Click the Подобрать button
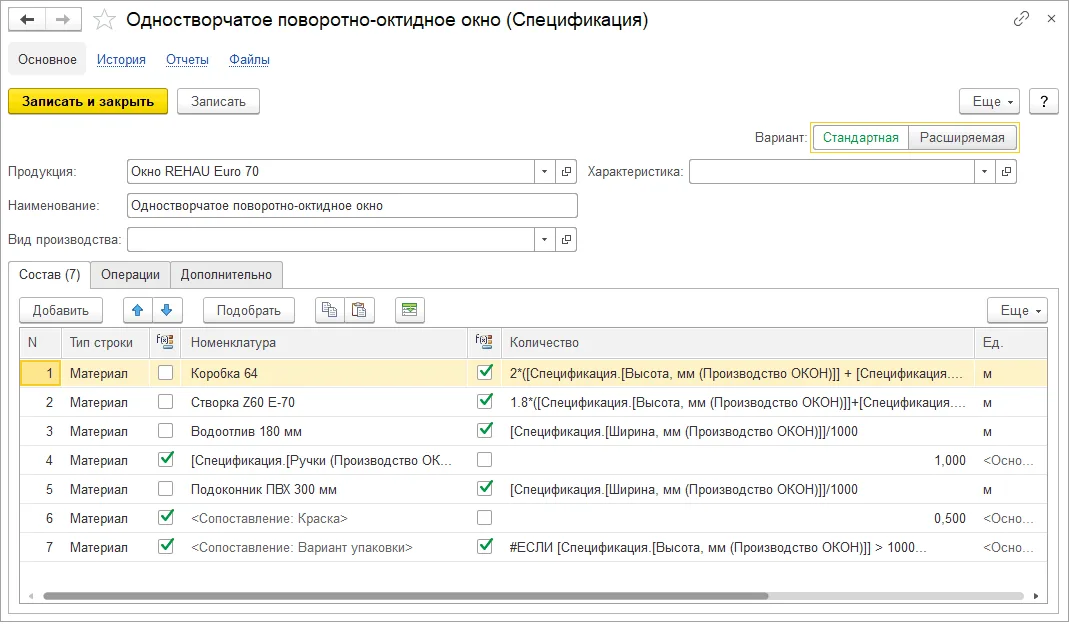 (x=249, y=310)
